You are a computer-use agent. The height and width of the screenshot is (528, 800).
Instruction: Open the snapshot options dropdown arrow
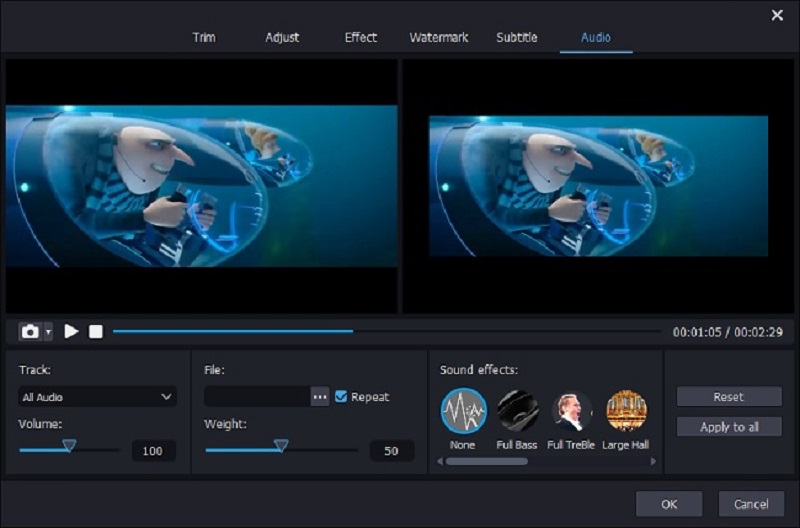coord(48,331)
